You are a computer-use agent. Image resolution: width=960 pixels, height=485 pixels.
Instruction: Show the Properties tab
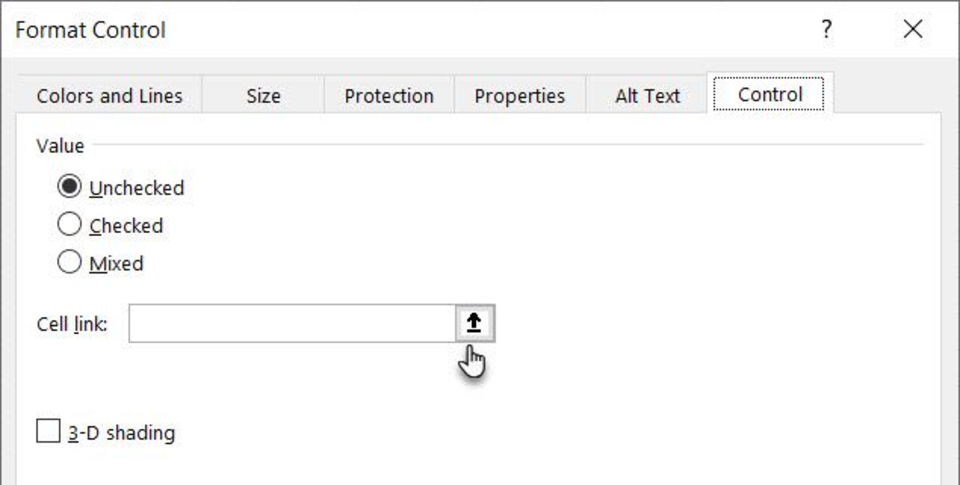point(520,96)
